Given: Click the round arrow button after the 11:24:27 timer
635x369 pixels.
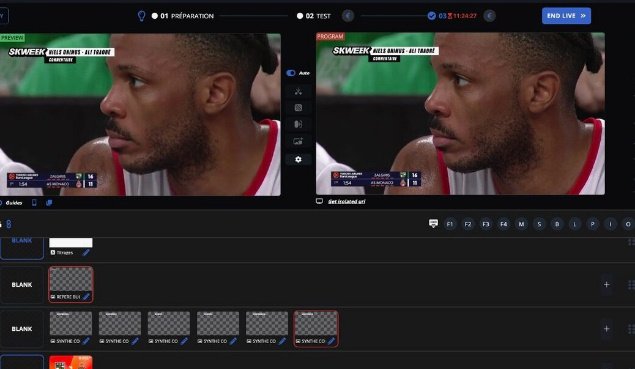Looking at the screenshot, I should tap(489, 16).
